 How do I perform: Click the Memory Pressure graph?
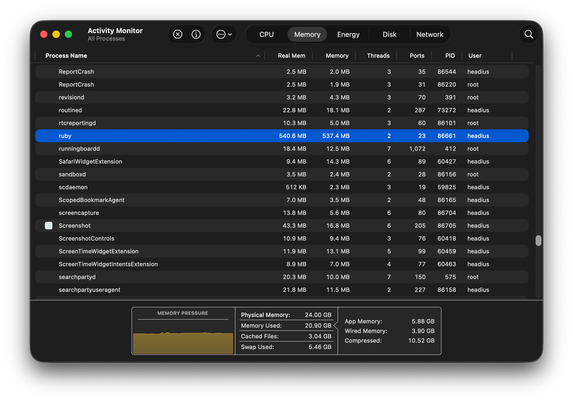pyautogui.click(x=183, y=337)
